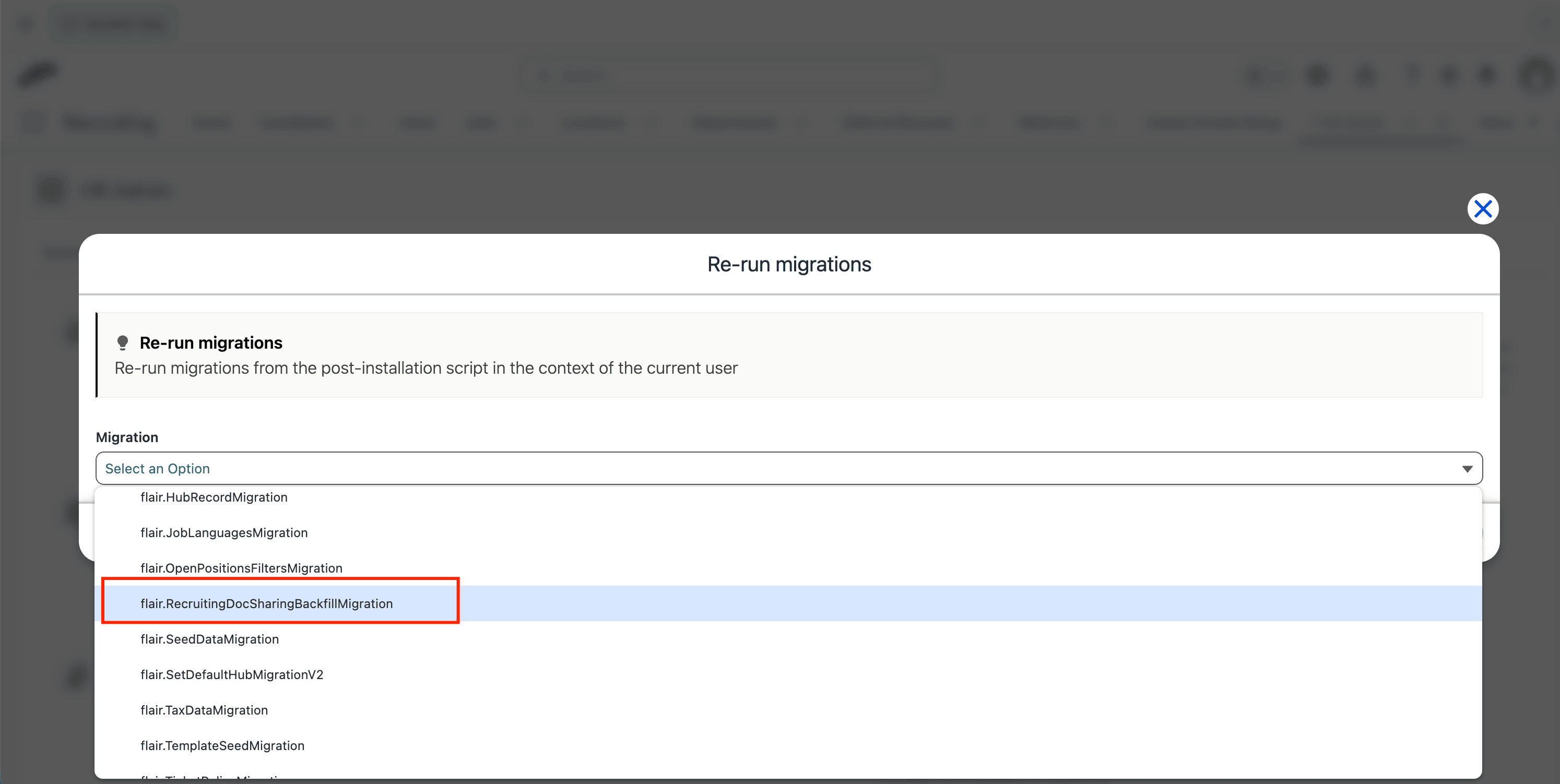The image size is (1560, 784).
Task: Open the Migration select dropdown
Action: [x=788, y=468]
